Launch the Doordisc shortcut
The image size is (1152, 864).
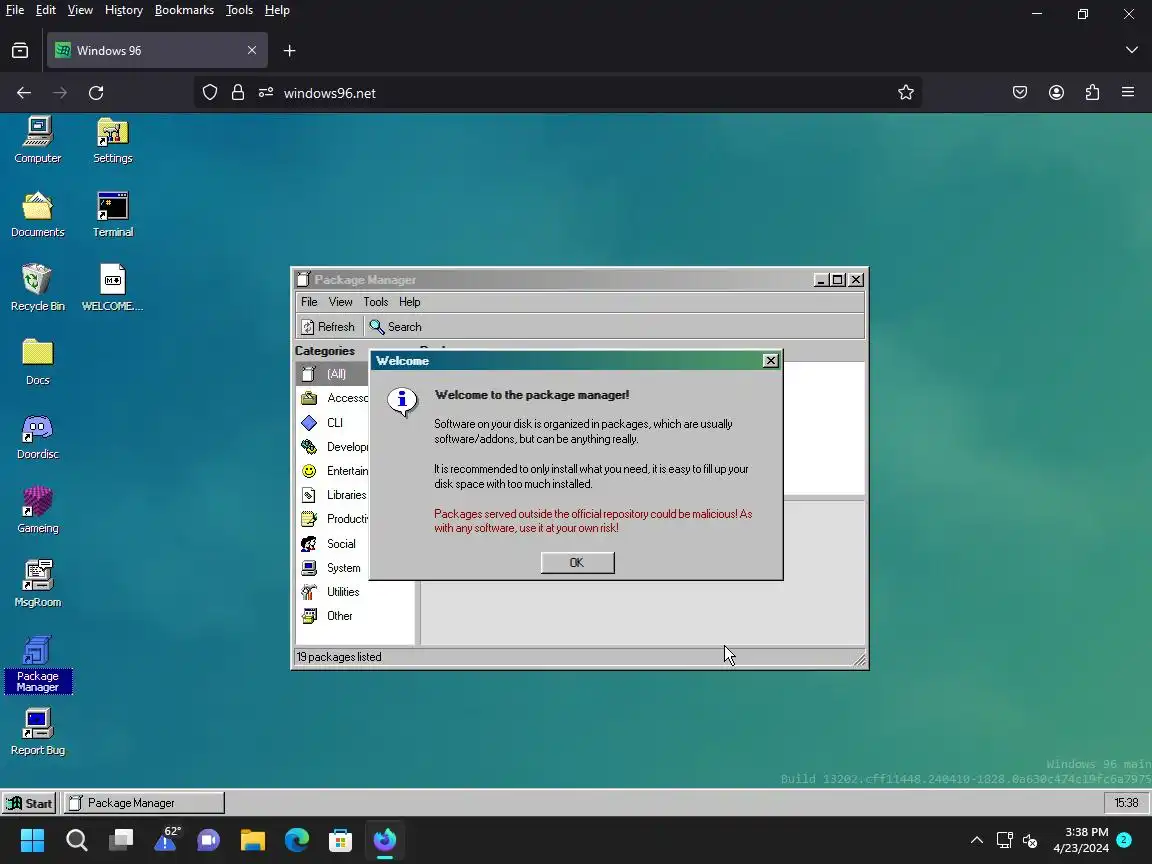37,436
